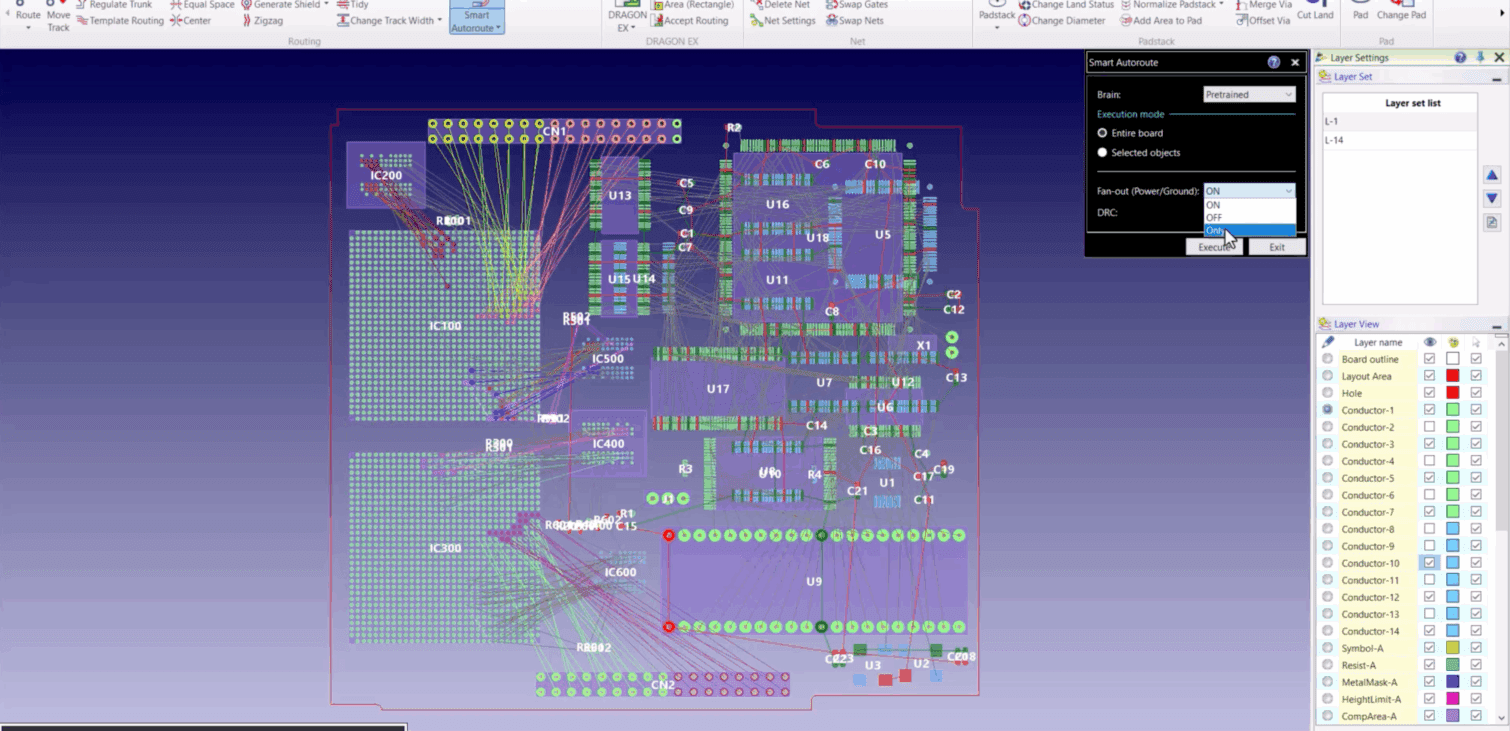Select layer set L-1
The image size is (1510, 731).
(1399, 121)
